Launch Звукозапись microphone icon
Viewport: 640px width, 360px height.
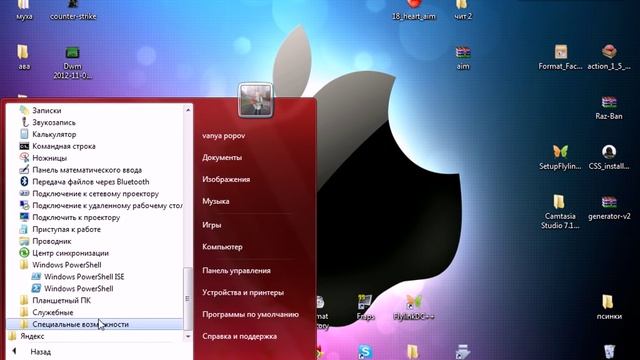point(24,122)
